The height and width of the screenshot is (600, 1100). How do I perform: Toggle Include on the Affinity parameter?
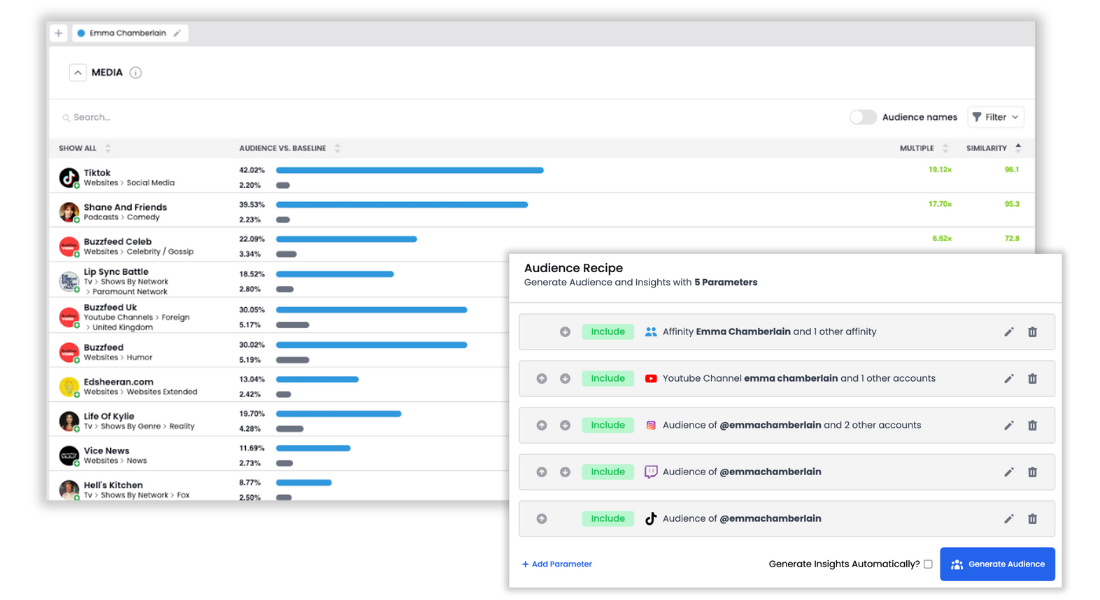tap(608, 332)
